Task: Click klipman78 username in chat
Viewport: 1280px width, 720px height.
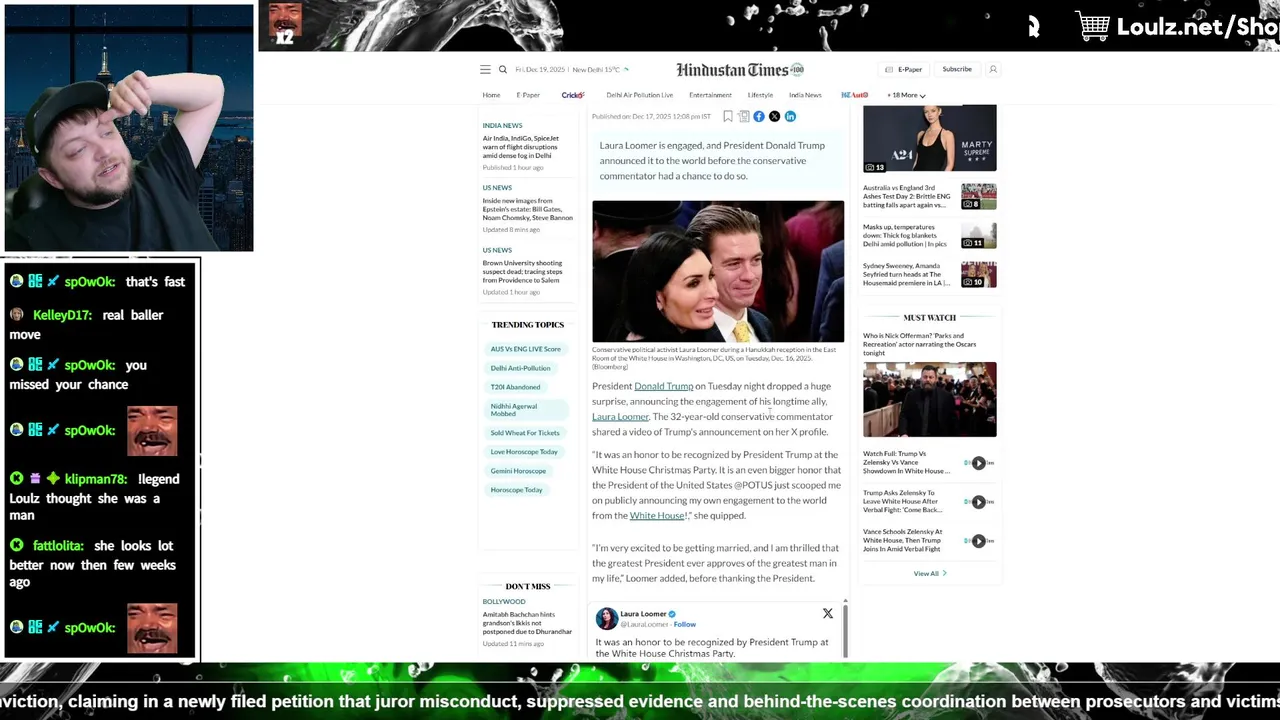Action: coord(96,479)
